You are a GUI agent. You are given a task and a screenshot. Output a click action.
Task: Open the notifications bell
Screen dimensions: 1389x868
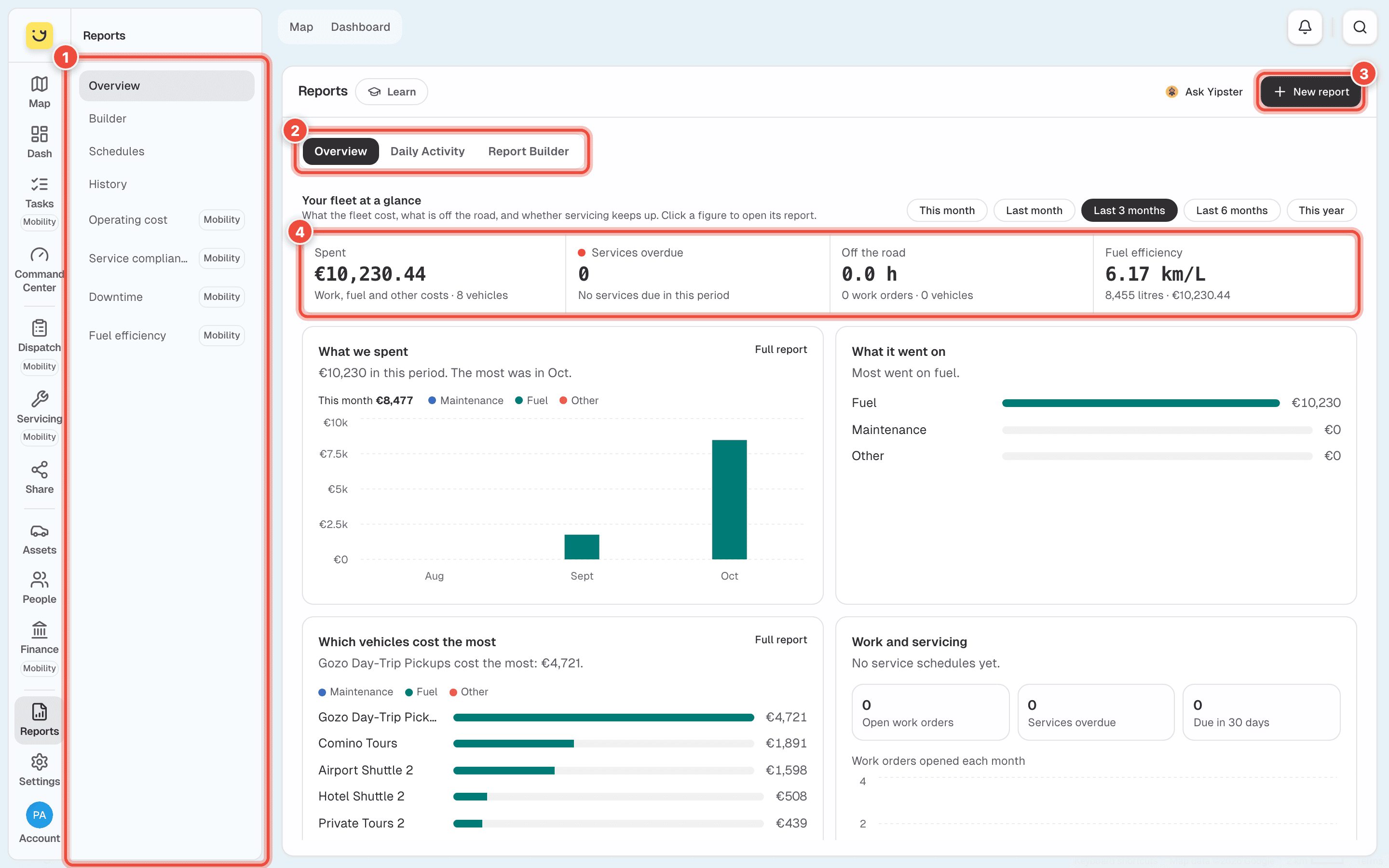[x=1305, y=27]
